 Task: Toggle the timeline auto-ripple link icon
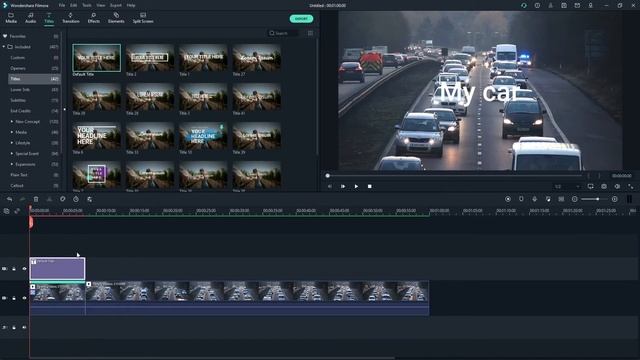[17, 211]
